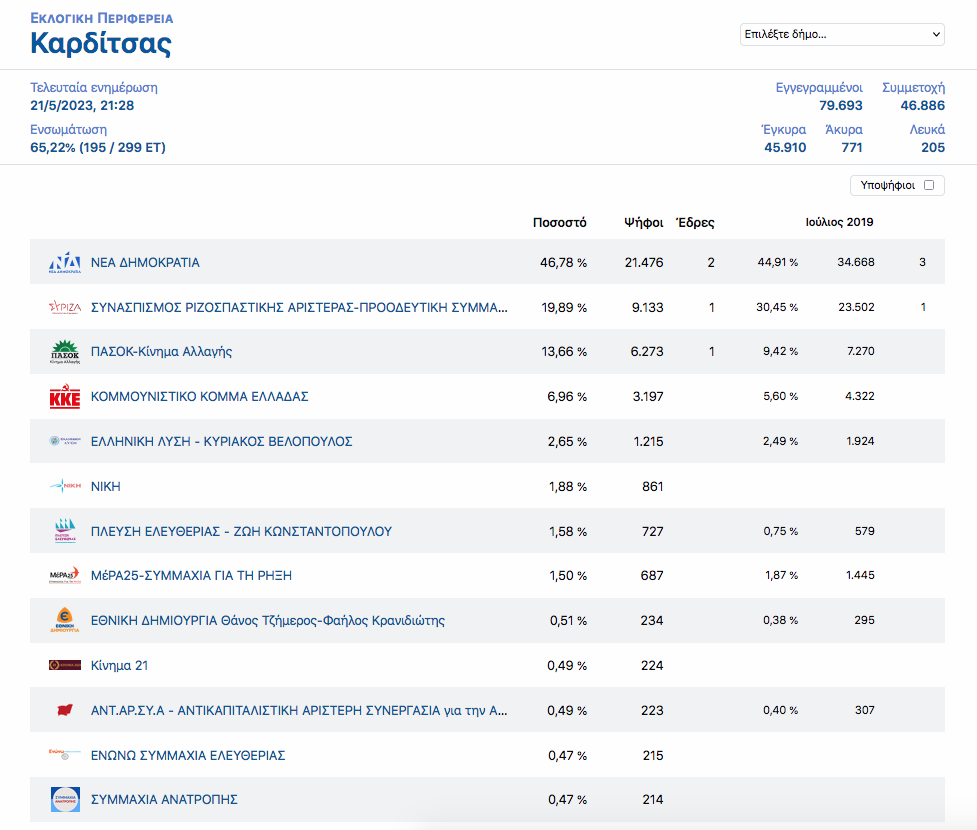The height and width of the screenshot is (830, 977).
Task: Click ΚΚΕ vote count 3.197
Action: point(648,396)
